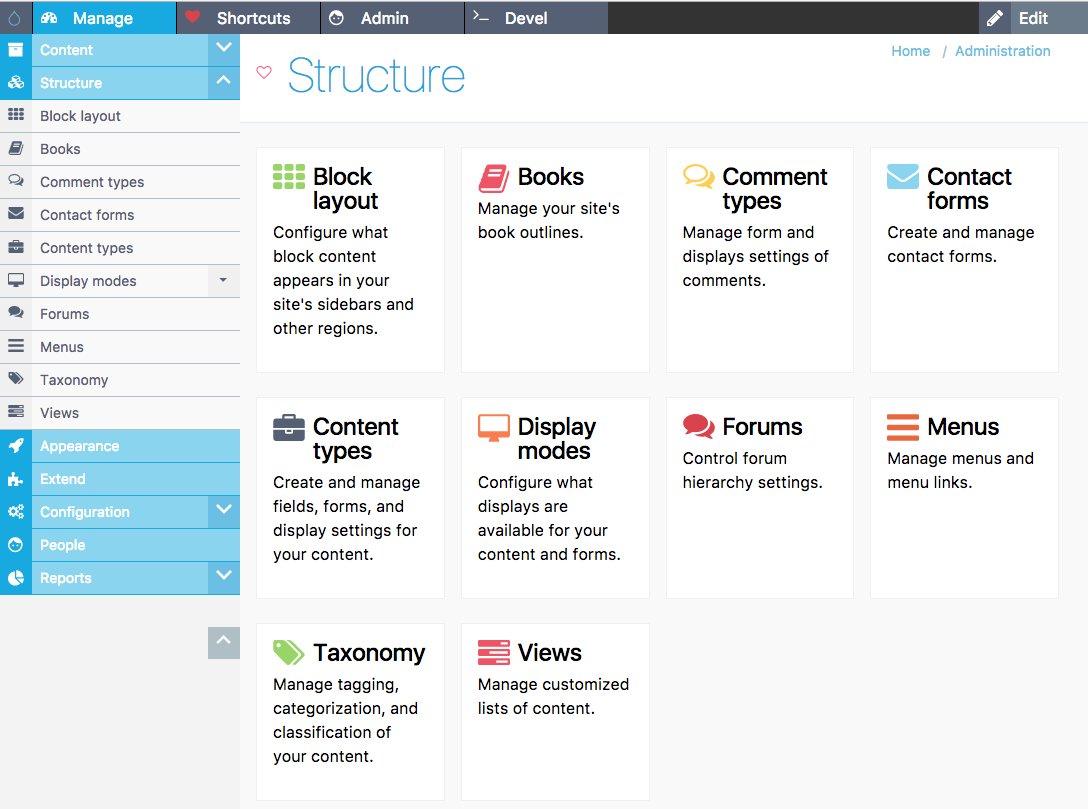
Task: Toggle the heart favorite next to Structure heading
Action: tap(263, 73)
